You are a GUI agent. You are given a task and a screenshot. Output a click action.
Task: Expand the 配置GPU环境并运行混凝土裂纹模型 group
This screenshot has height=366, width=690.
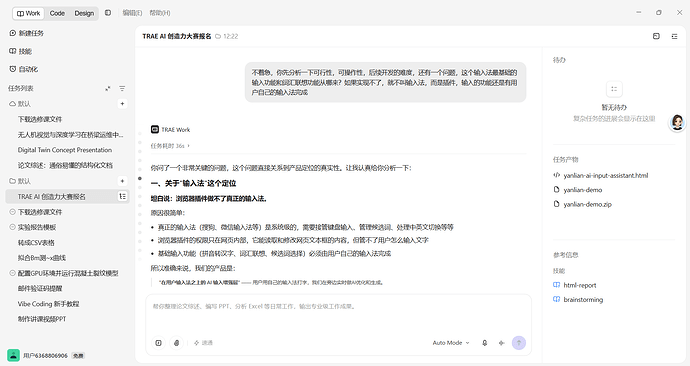(12, 273)
